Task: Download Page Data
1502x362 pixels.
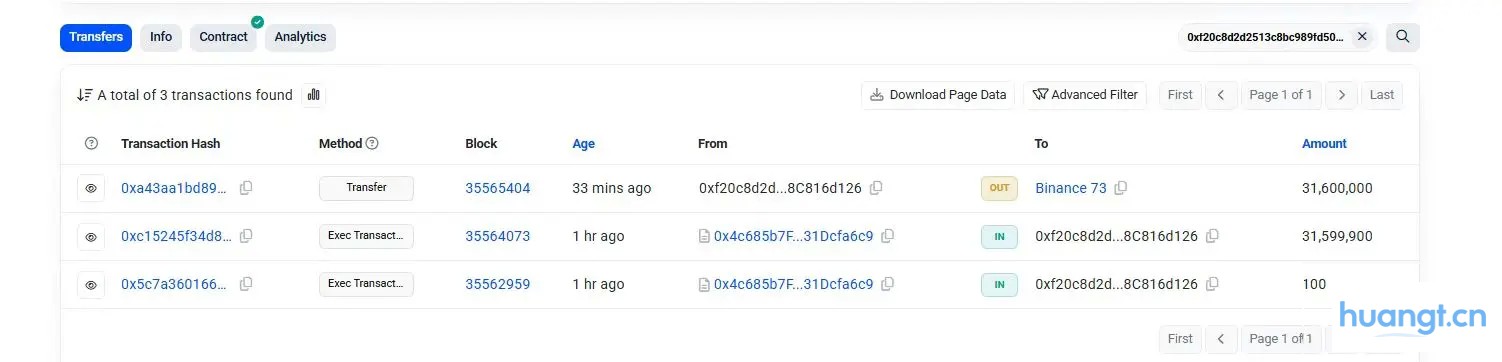Action: click(x=938, y=95)
